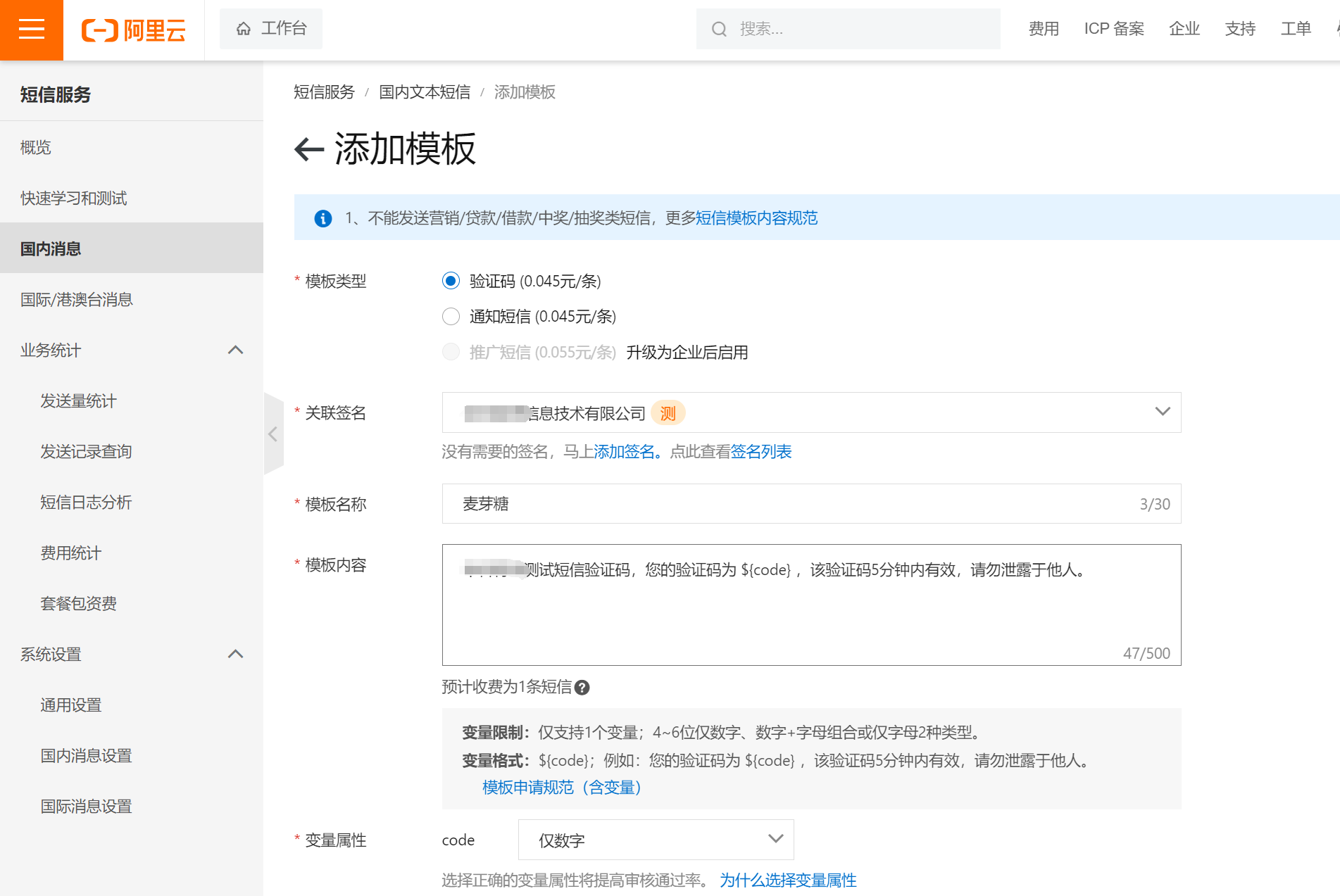Open 模板申请规范（含变量）link
Screen dimensions: 1340x896
coord(562,788)
